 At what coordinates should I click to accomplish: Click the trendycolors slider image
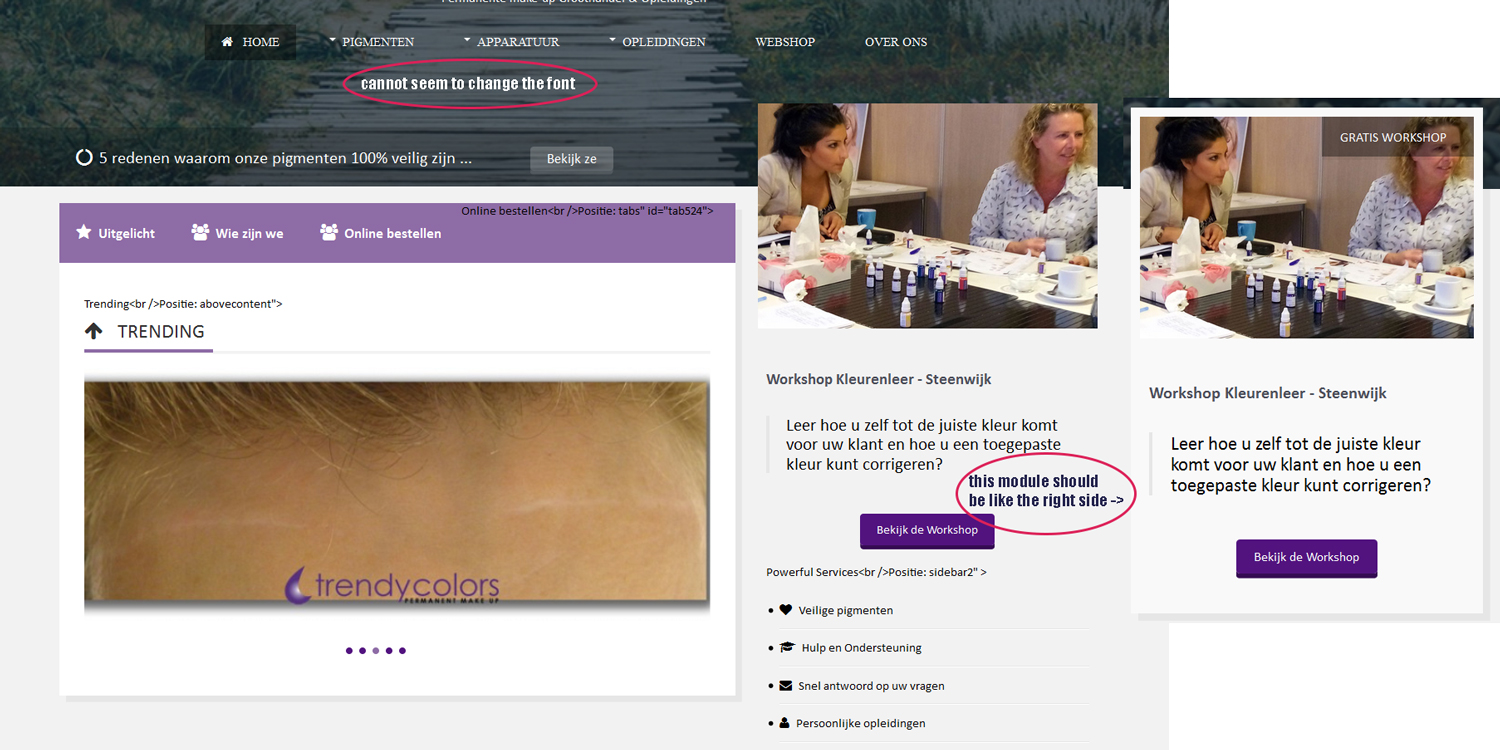tap(397, 494)
